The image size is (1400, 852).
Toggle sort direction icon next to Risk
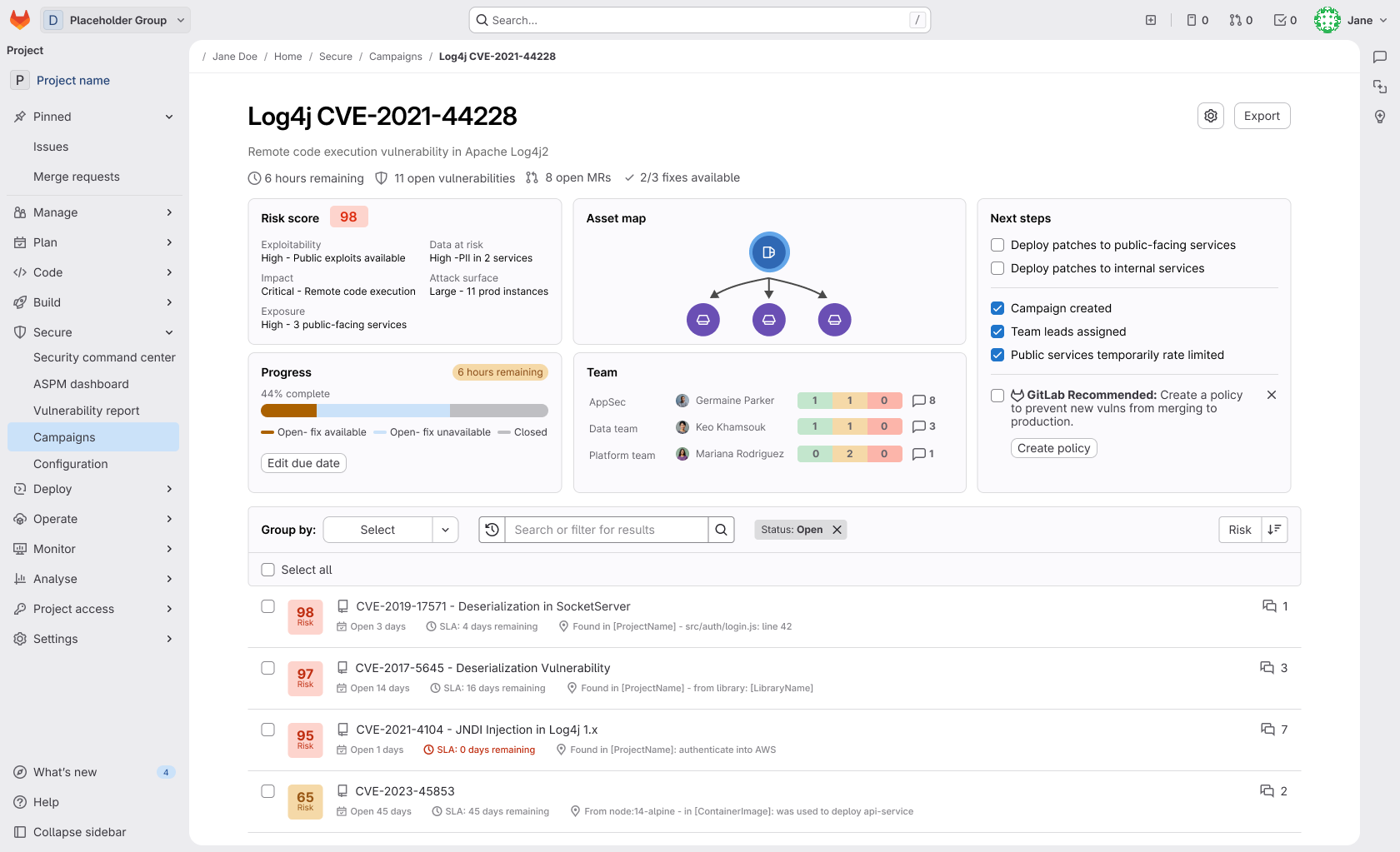tap(1274, 530)
